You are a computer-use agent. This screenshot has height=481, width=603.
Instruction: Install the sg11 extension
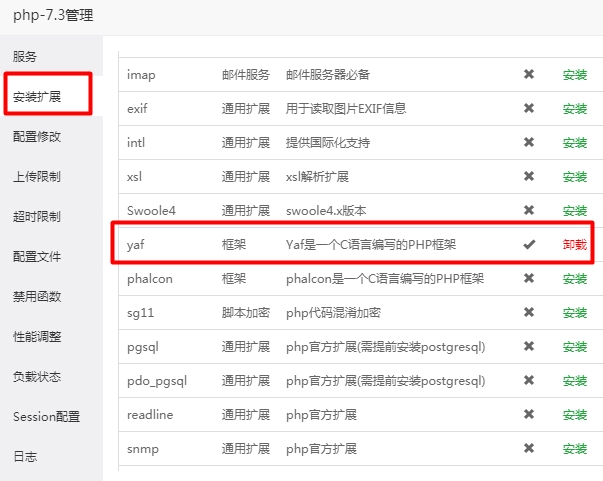click(575, 313)
